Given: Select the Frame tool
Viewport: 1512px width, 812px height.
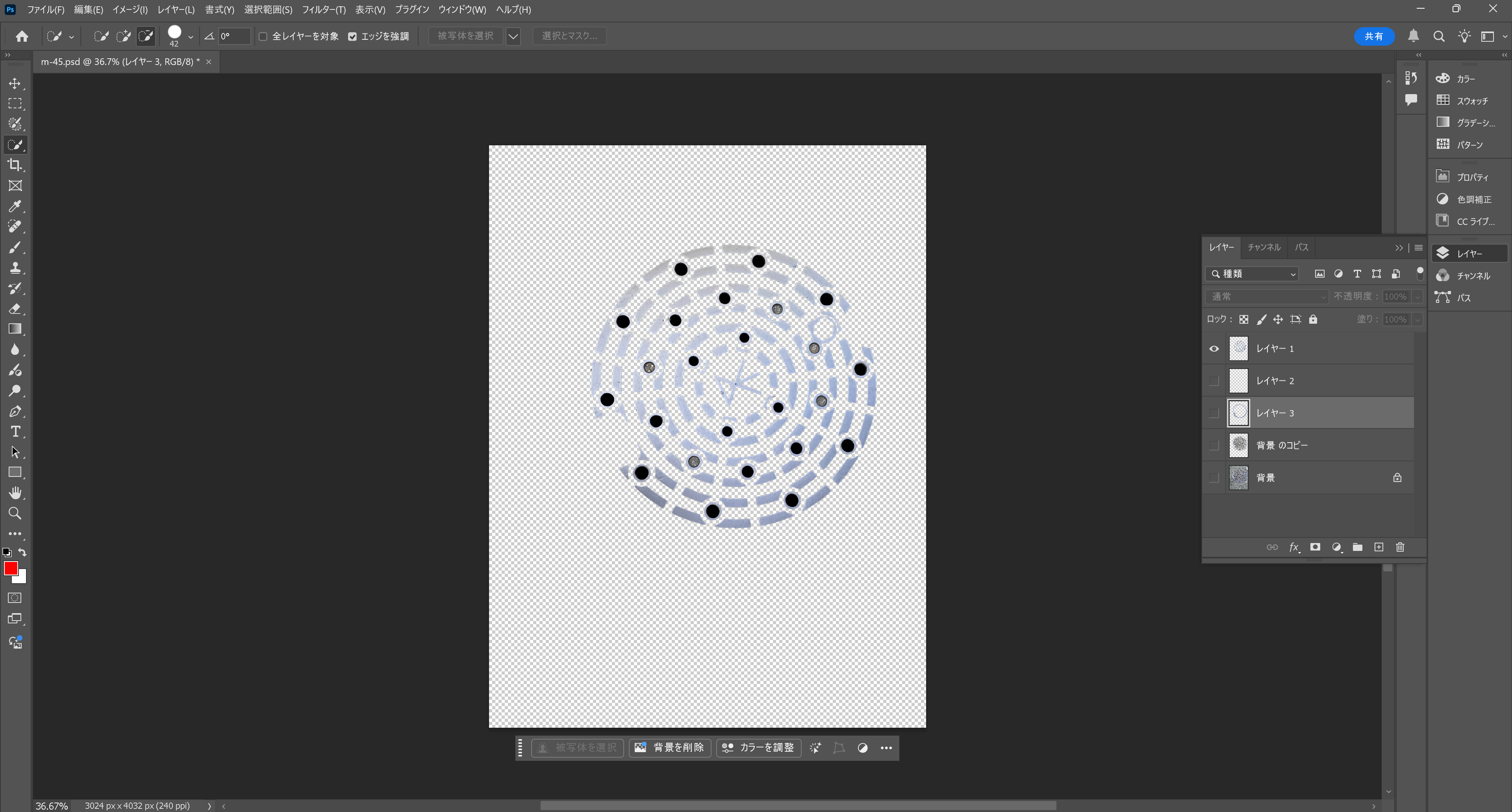Looking at the screenshot, I should pos(15,185).
